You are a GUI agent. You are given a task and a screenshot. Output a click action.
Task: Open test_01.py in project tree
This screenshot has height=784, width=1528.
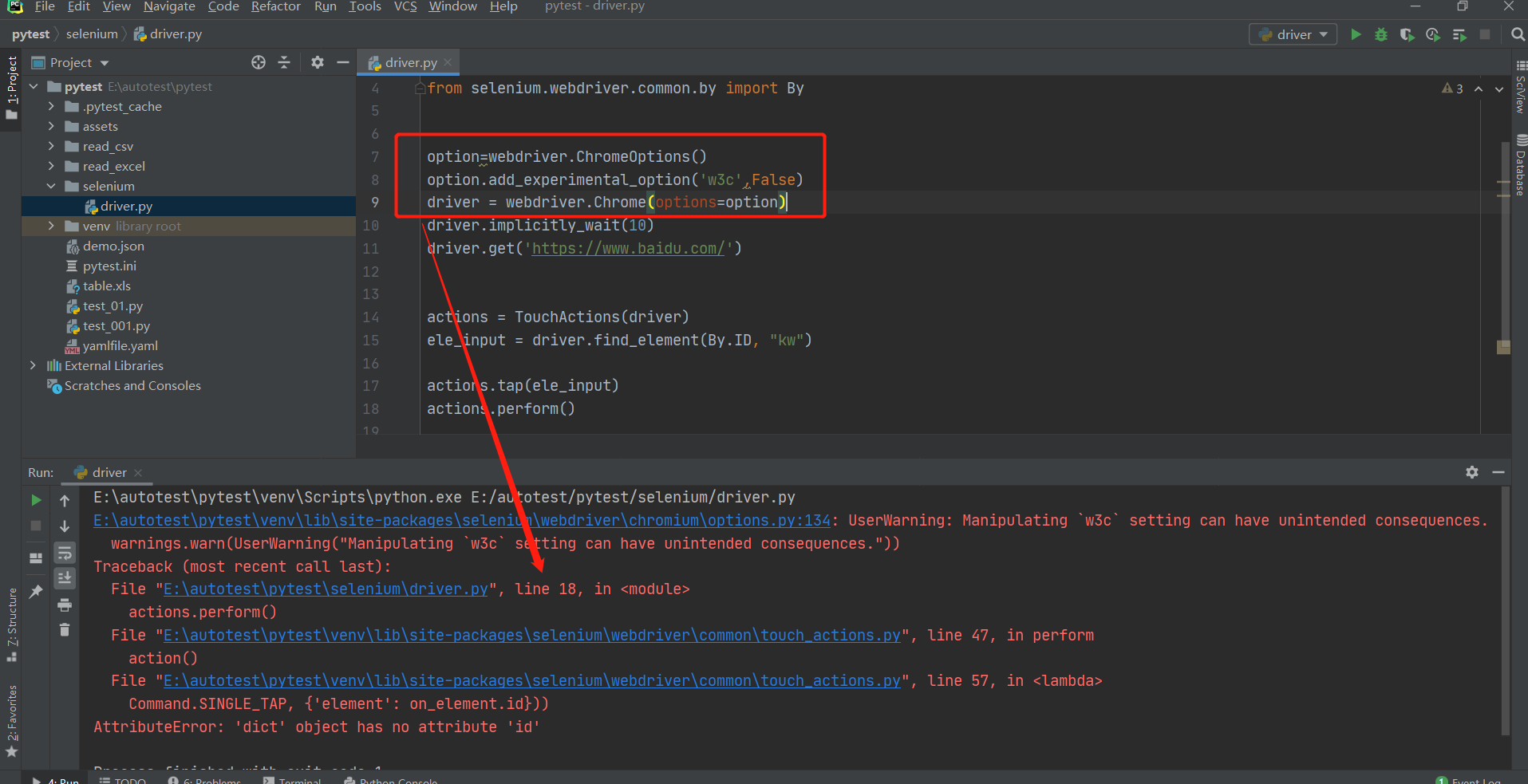click(x=113, y=305)
